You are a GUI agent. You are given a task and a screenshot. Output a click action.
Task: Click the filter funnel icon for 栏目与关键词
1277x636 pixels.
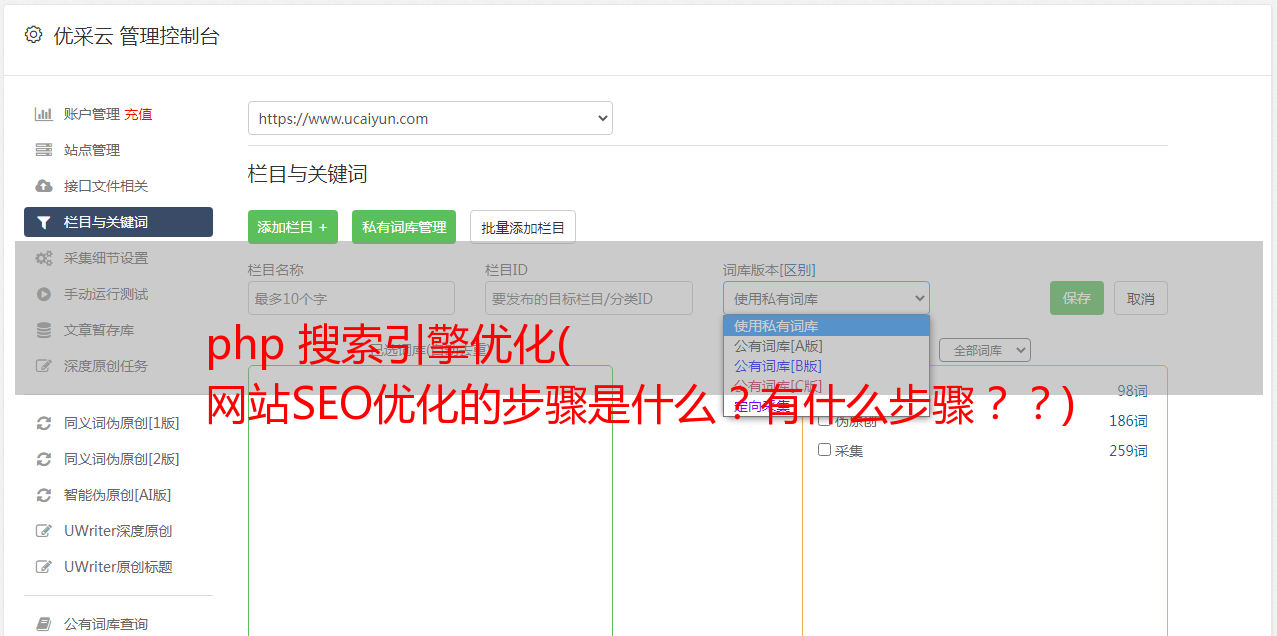point(43,222)
